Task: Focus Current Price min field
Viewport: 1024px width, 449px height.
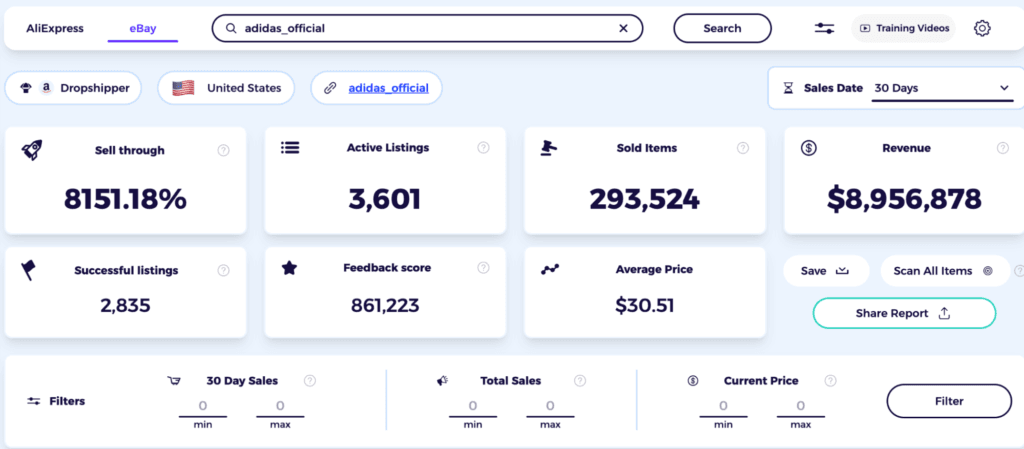Action: point(724,407)
